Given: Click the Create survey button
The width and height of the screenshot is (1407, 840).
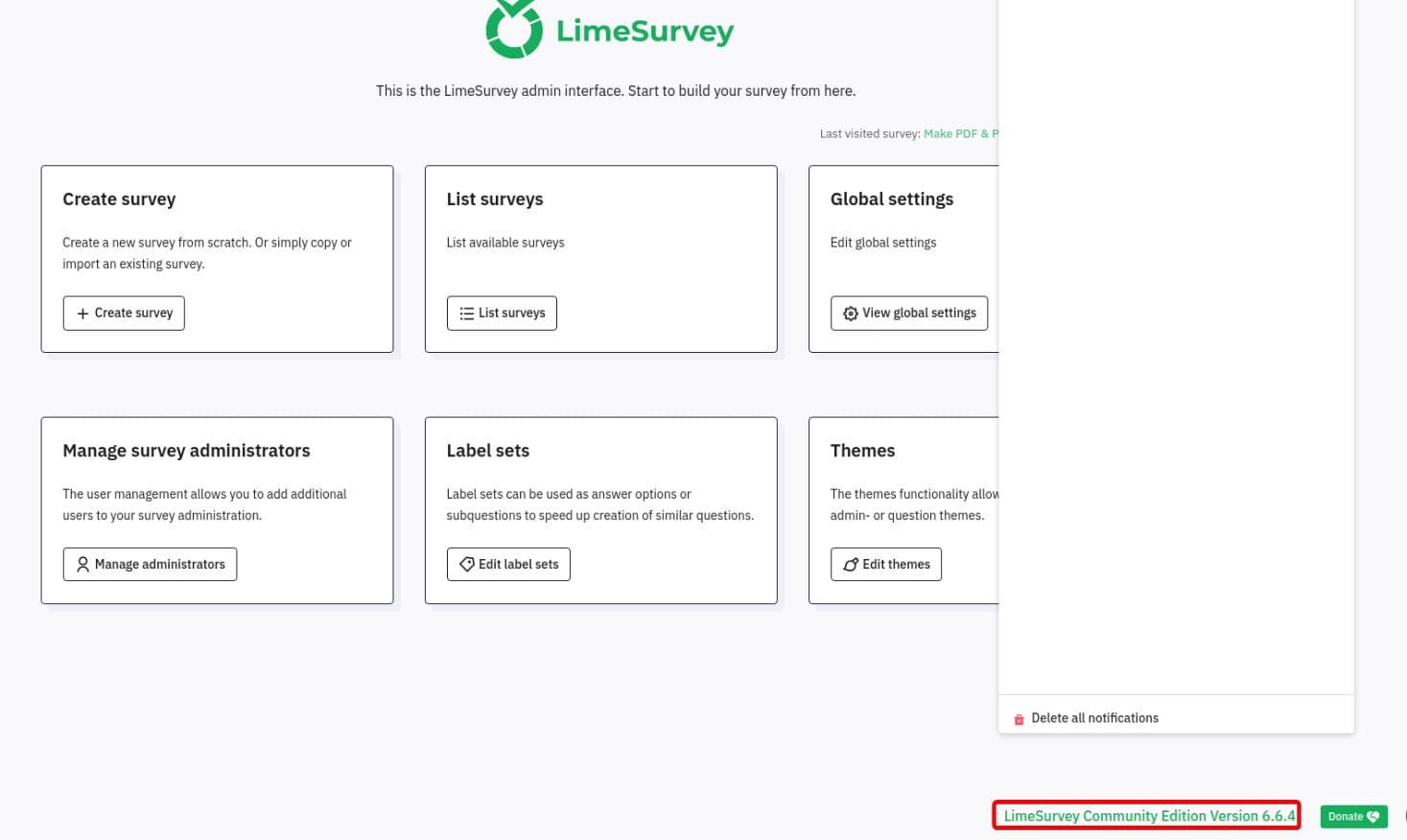Looking at the screenshot, I should coord(124,313).
